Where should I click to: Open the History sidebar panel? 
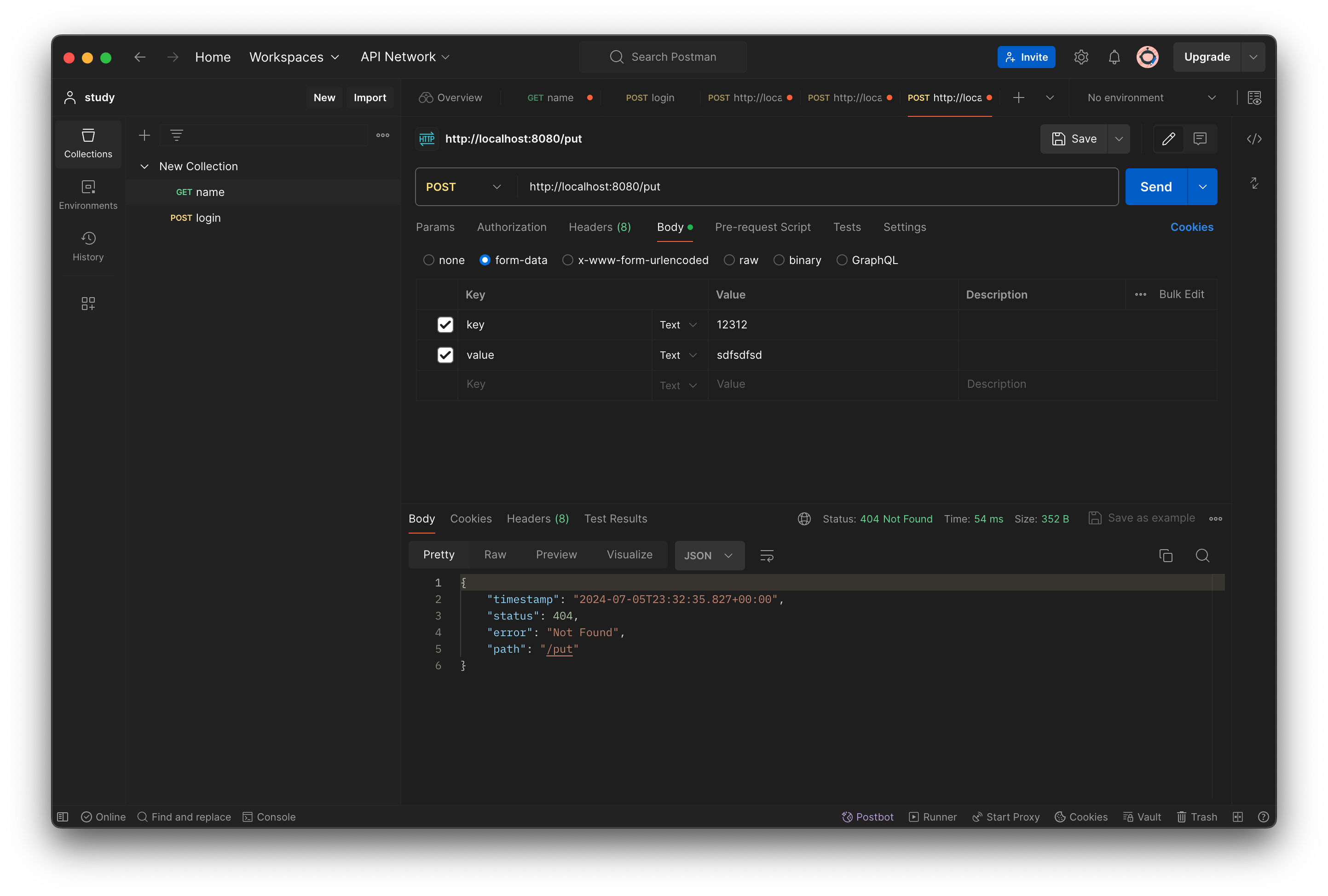[x=88, y=246]
